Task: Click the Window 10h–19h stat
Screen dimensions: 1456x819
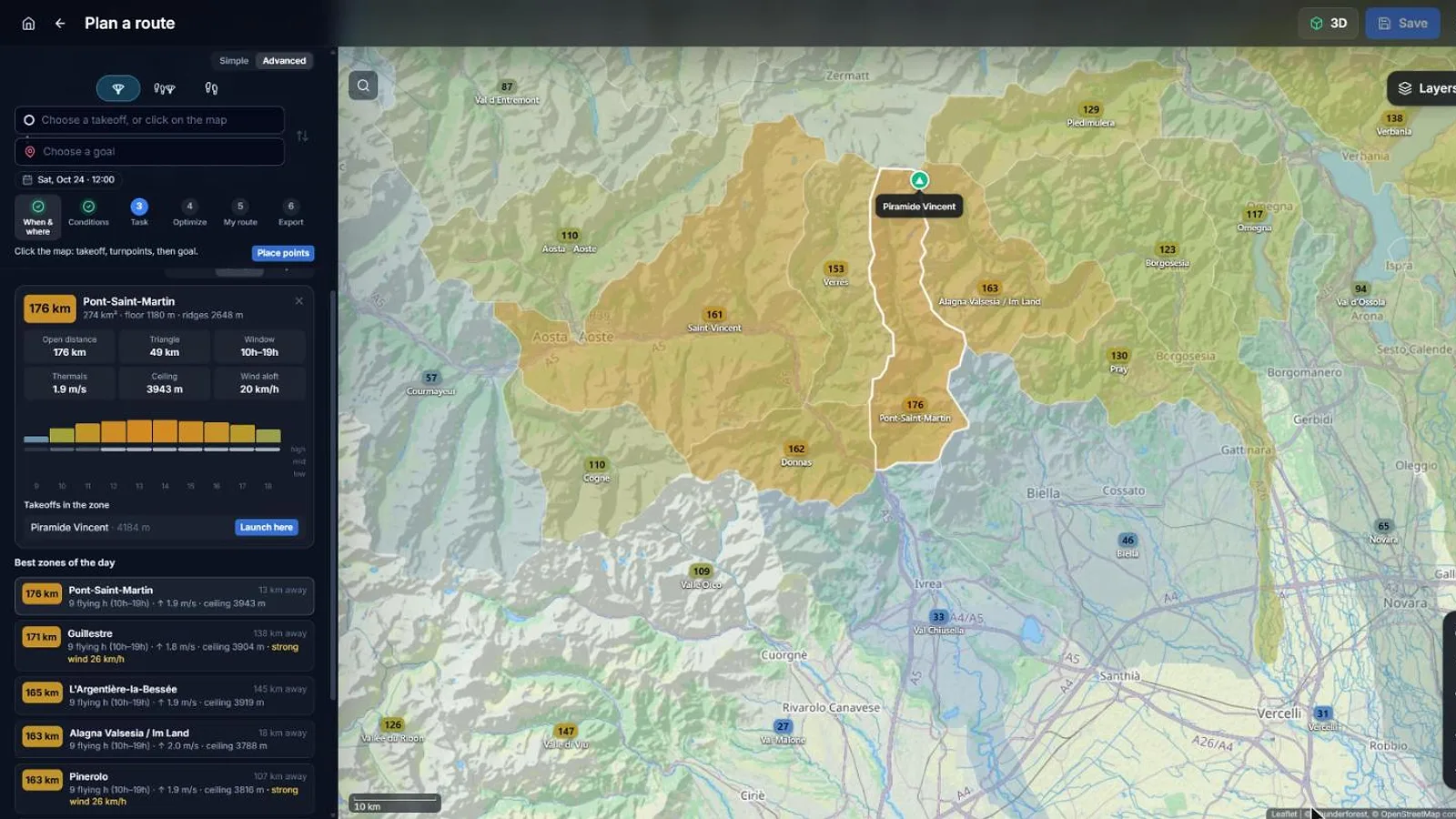Action: click(x=259, y=346)
